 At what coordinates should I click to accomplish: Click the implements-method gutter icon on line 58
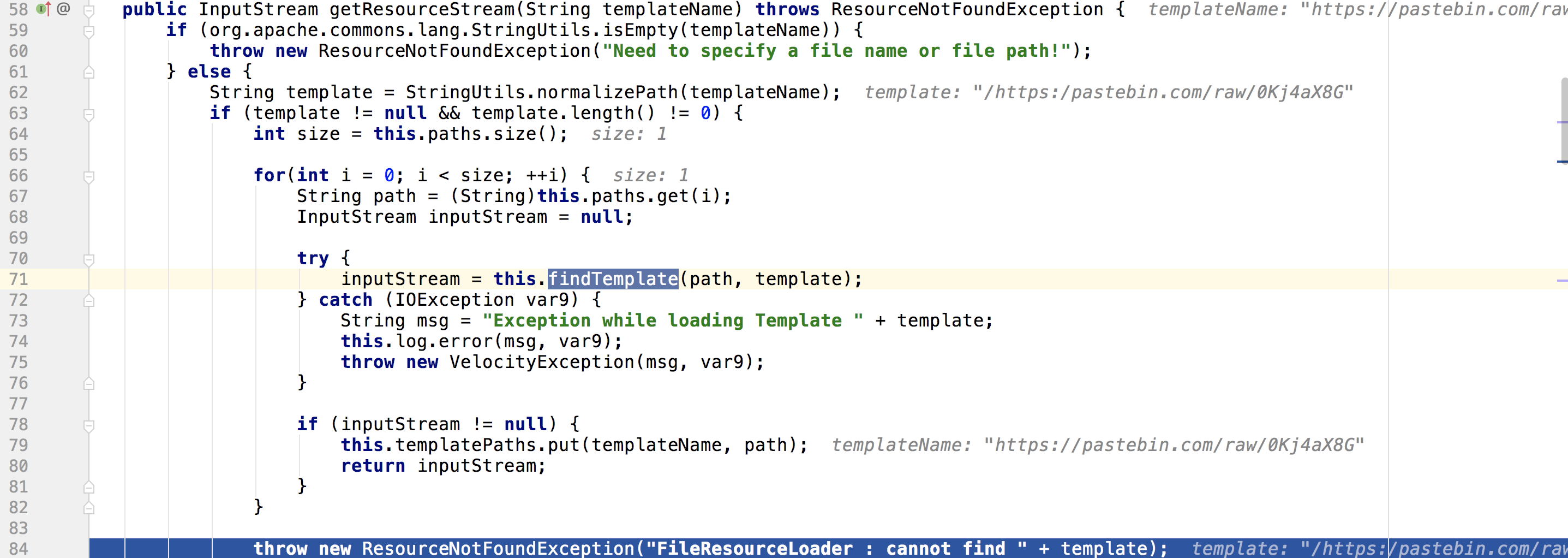pos(43,9)
